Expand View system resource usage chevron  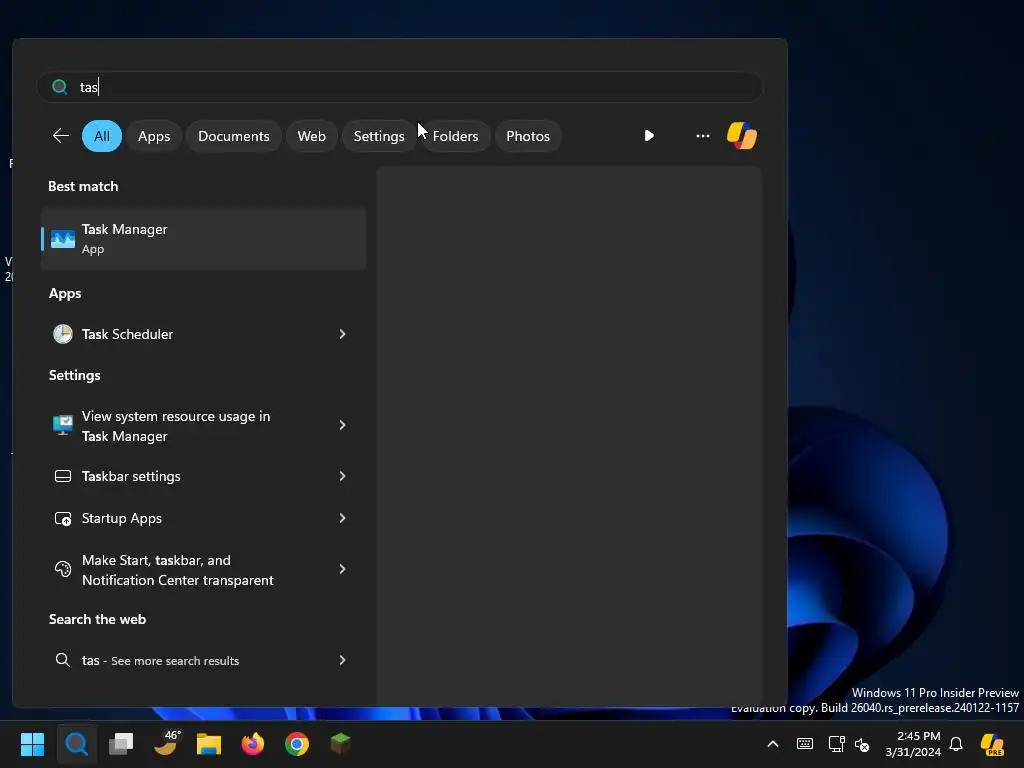tap(342, 425)
